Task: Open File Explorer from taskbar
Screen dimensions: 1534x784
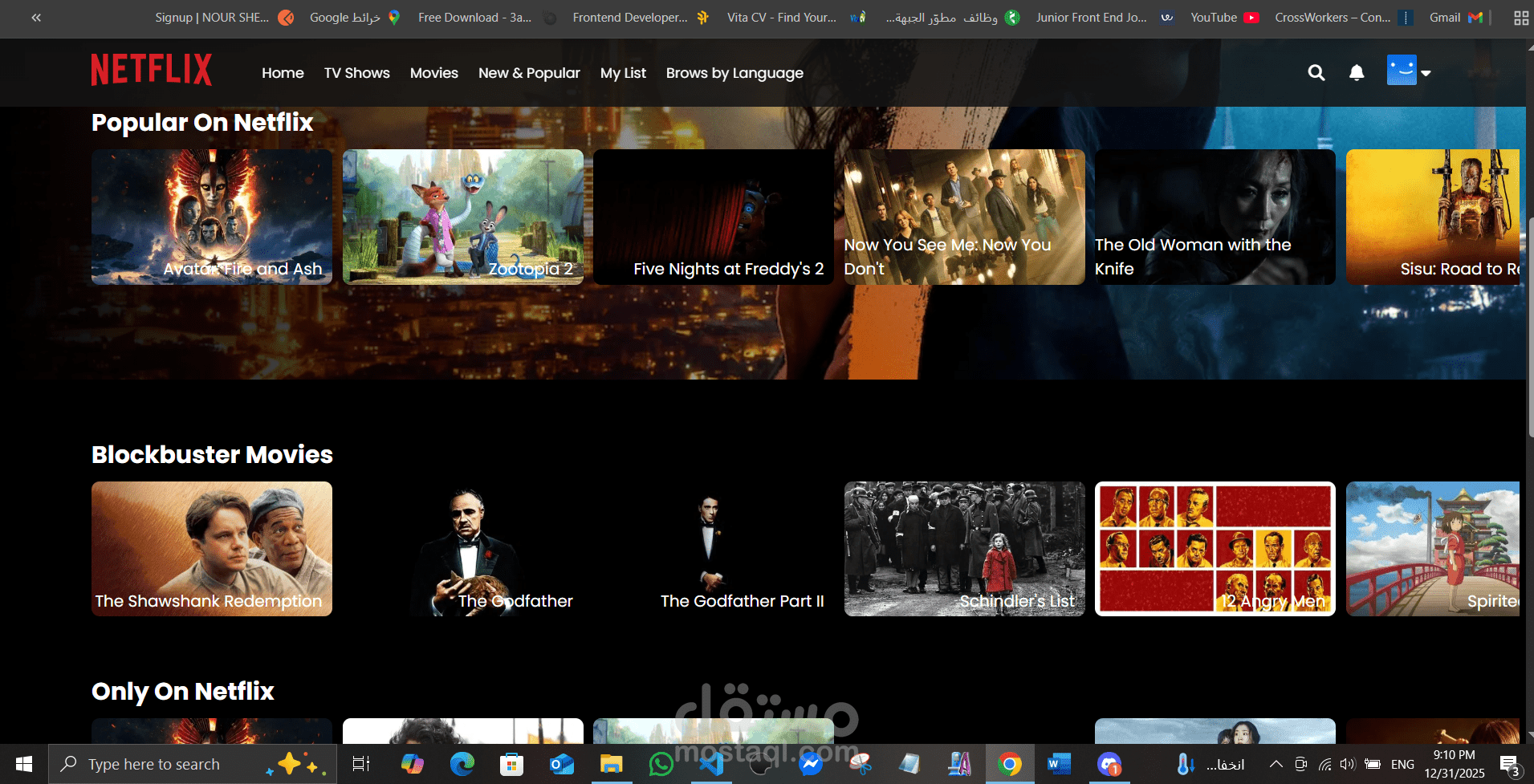Action: 612,764
